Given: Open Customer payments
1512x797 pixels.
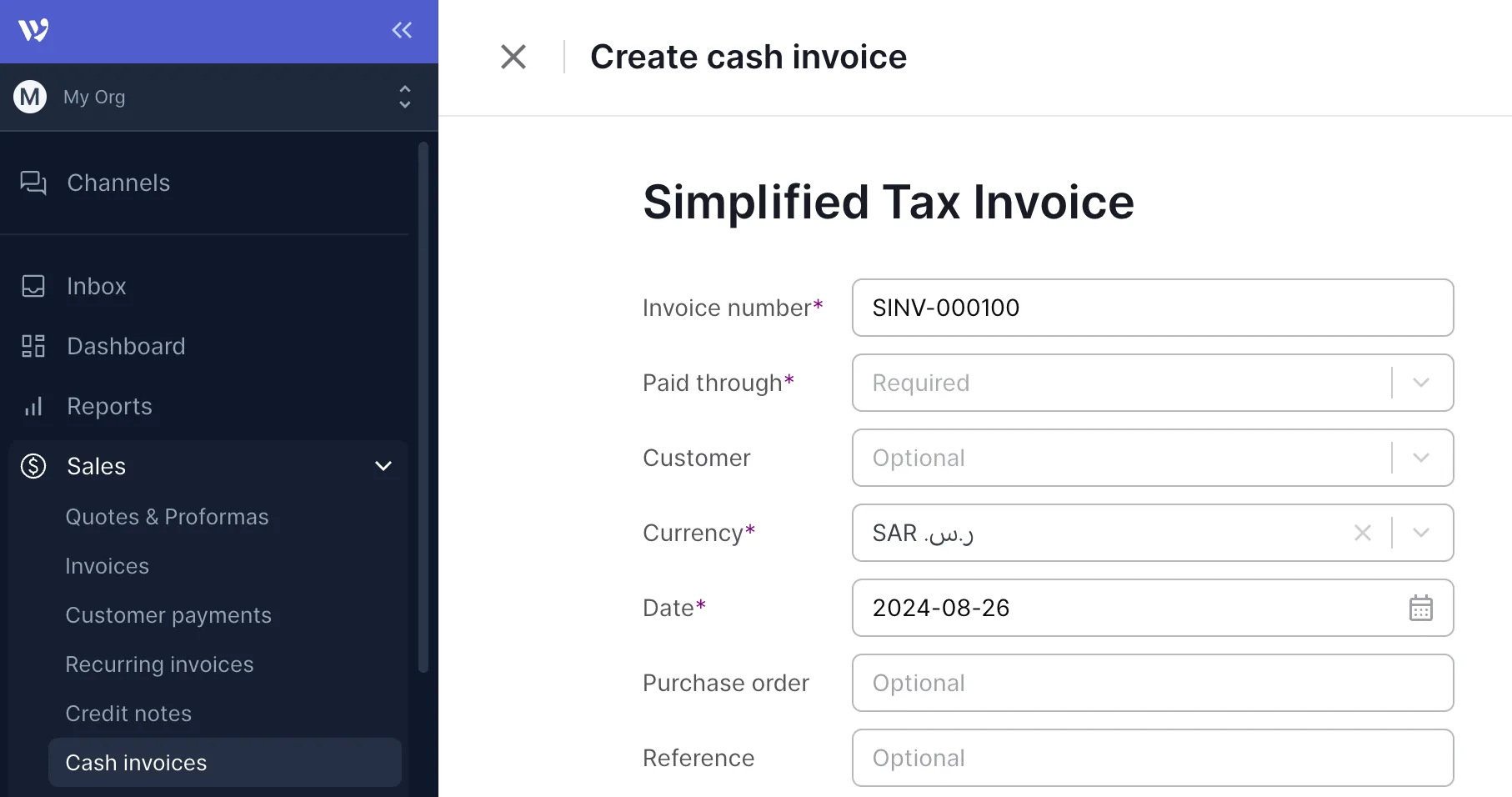Looking at the screenshot, I should [168, 615].
